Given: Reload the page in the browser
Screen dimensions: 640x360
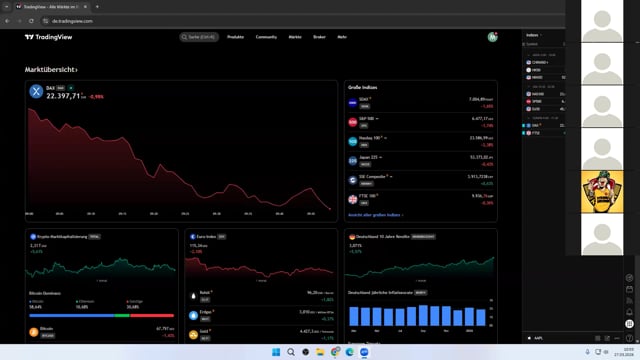Looking at the screenshot, I should pyautogui.click(x=31, y=21).
